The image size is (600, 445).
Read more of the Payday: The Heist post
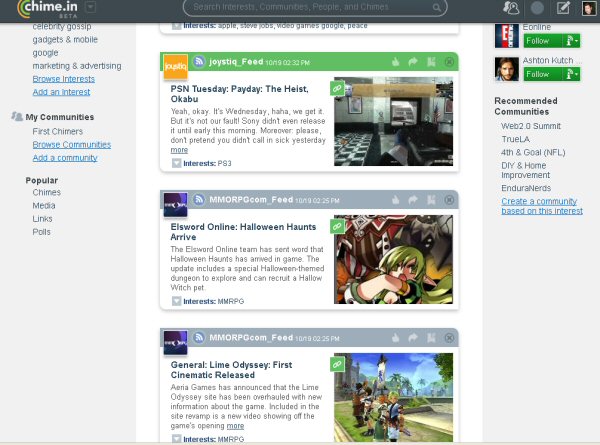coord(179,150)
